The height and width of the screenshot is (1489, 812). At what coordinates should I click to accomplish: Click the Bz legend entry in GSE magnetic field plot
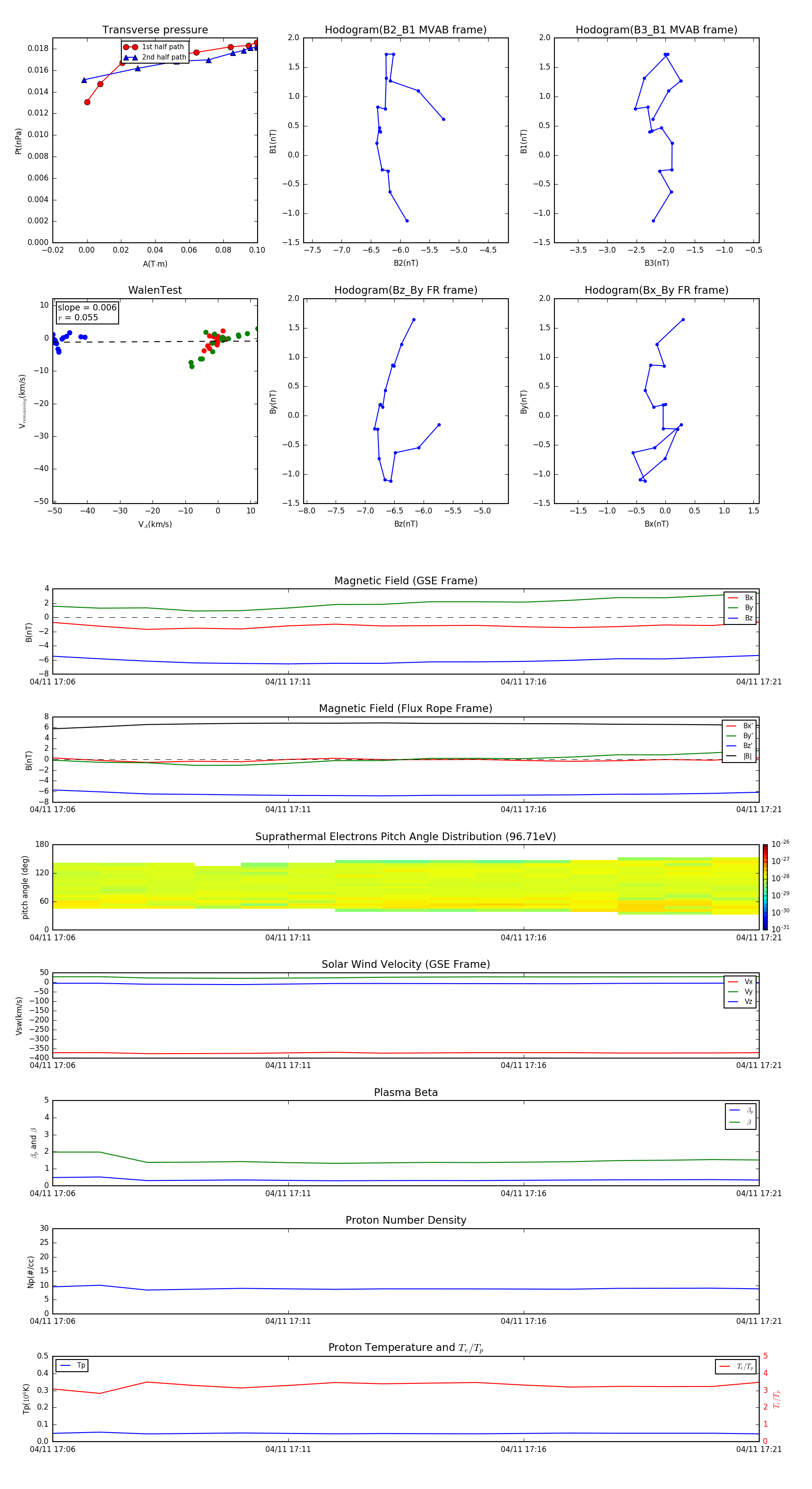click(x=740, y=618)
